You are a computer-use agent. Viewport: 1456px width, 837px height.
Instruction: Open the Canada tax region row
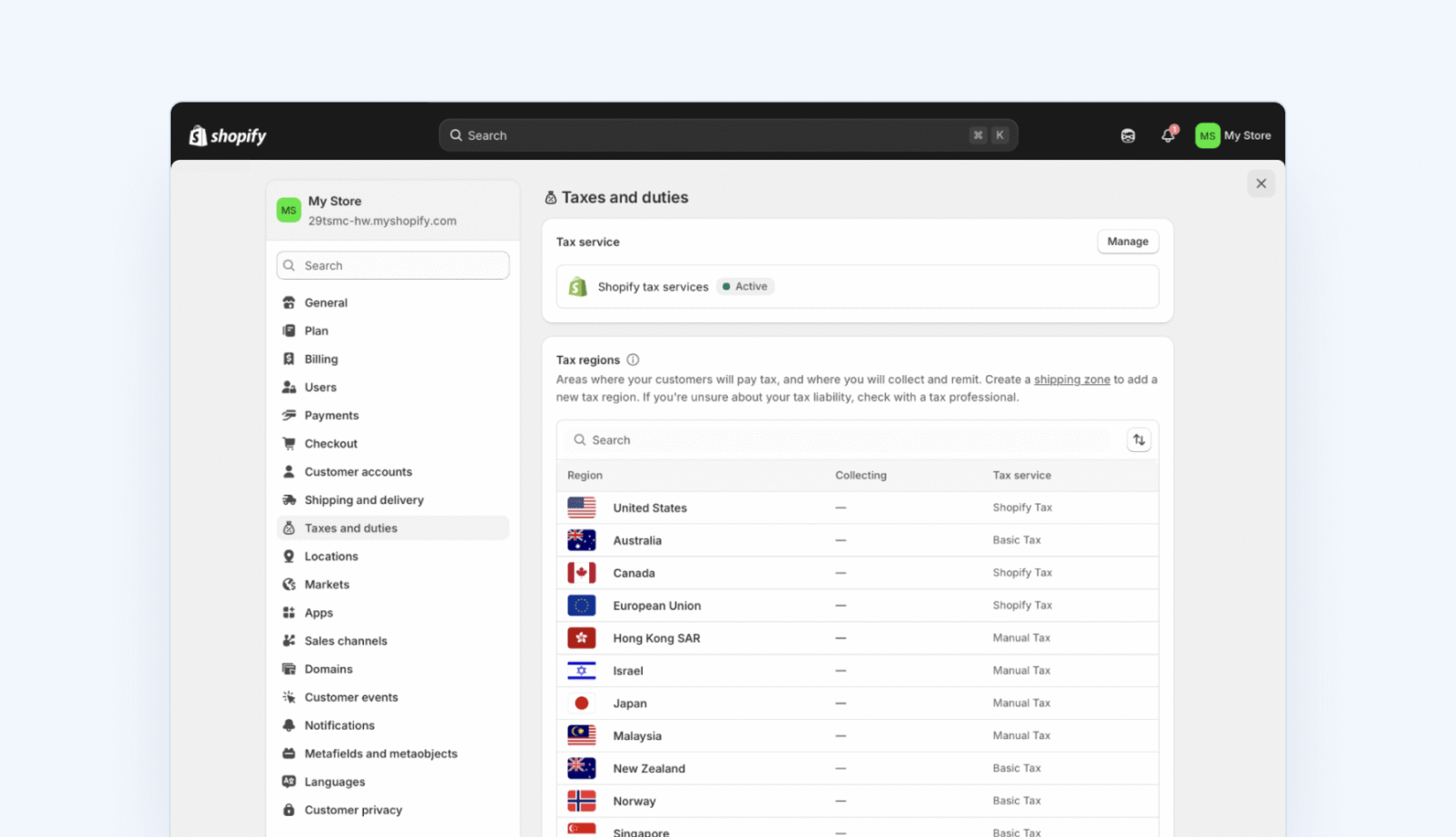point(857,573)
